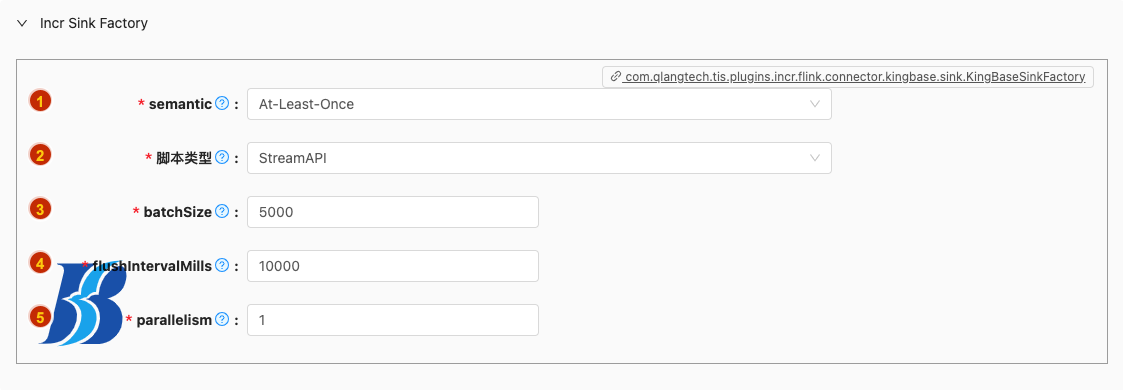This screenshot has width=1123, height=390.
Task: Open the batchSize help question mark
Action: [x=222, y=212]
